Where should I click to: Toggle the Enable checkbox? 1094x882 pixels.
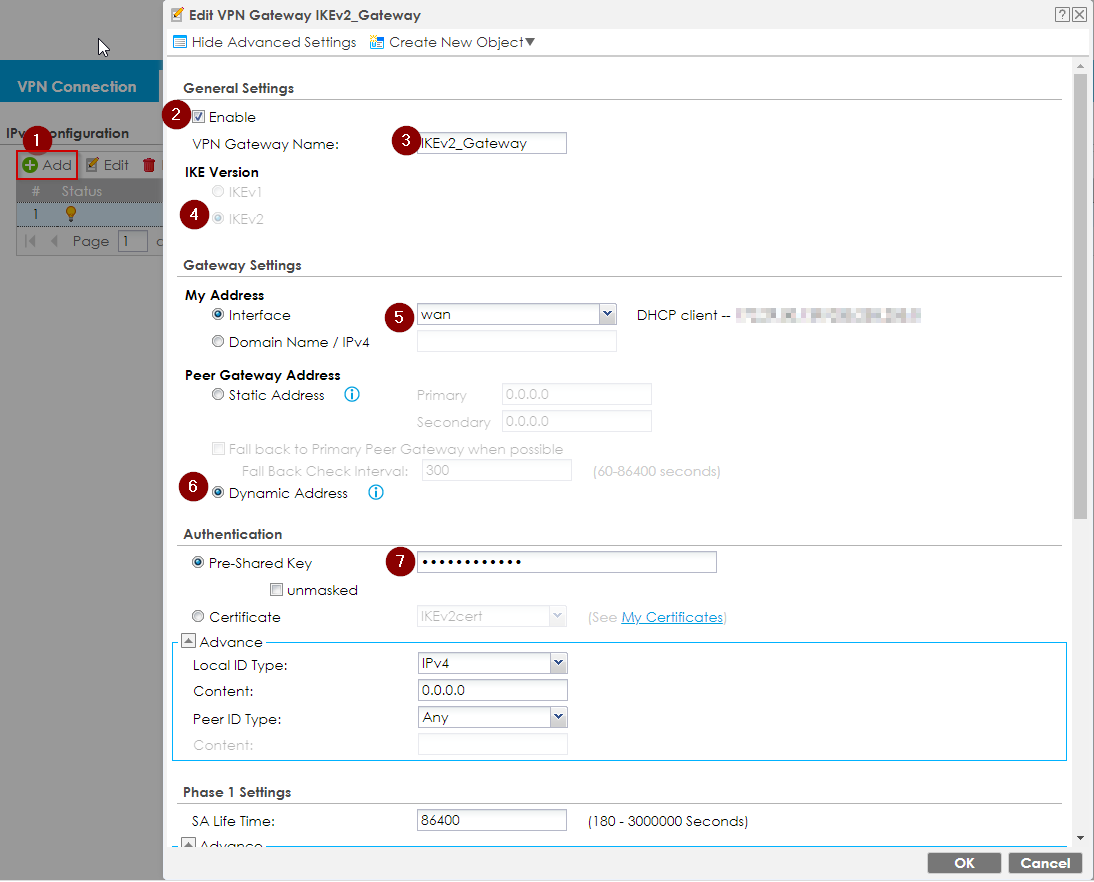(199, 117)
